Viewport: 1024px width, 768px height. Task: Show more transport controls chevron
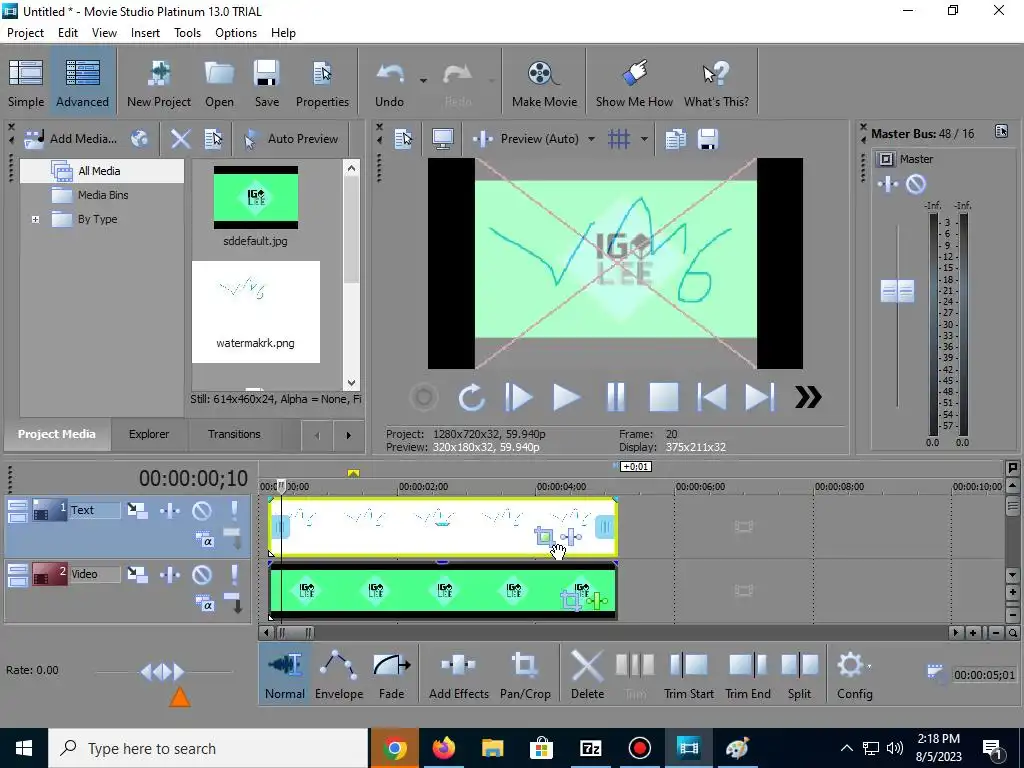(808, 396)
